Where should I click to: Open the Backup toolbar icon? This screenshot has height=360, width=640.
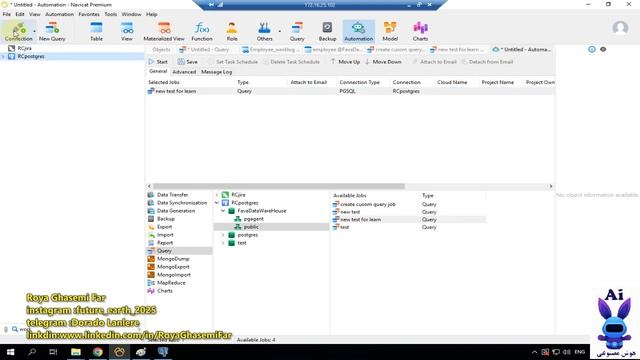pos(327,31)
